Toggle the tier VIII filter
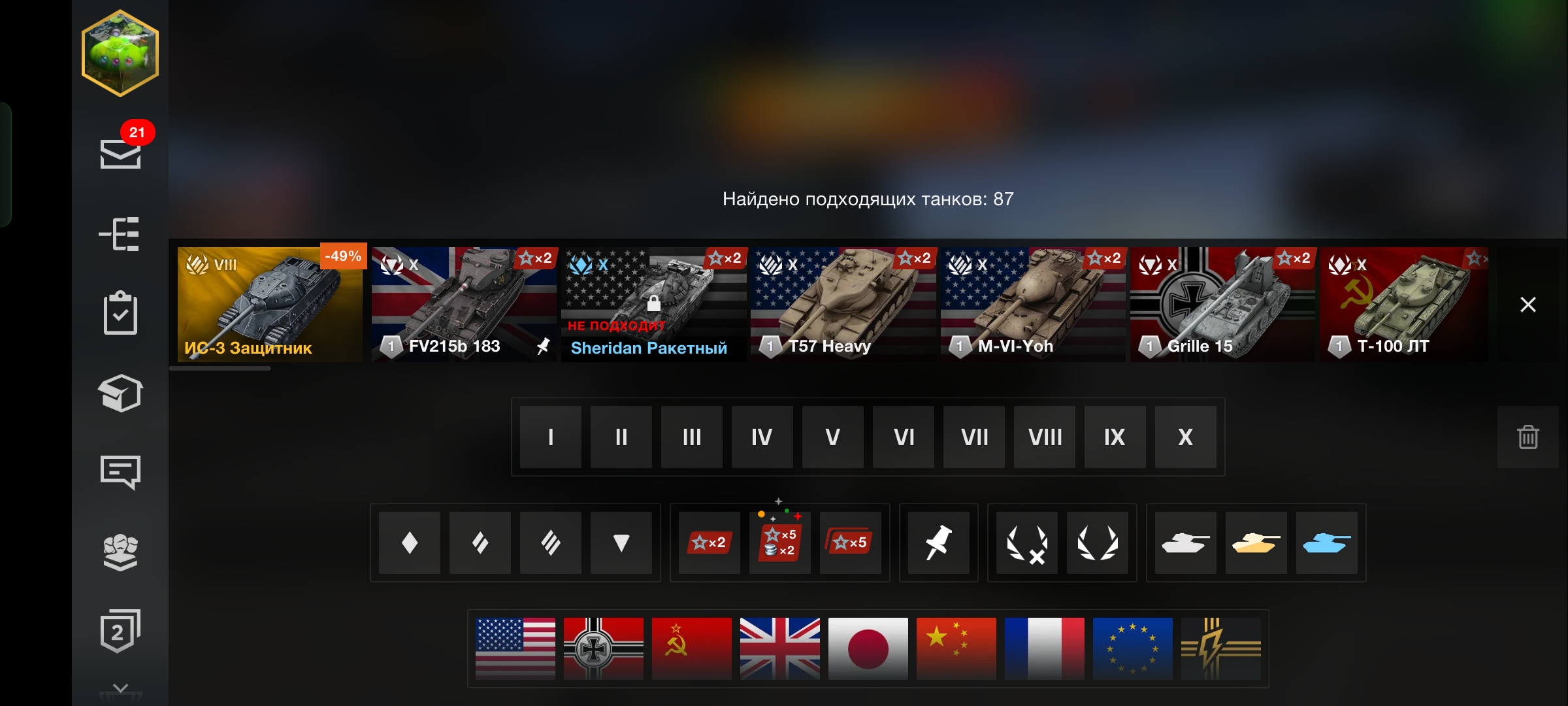The width and height of the screenshot is (1568, 706). (x=1045, y=437)
